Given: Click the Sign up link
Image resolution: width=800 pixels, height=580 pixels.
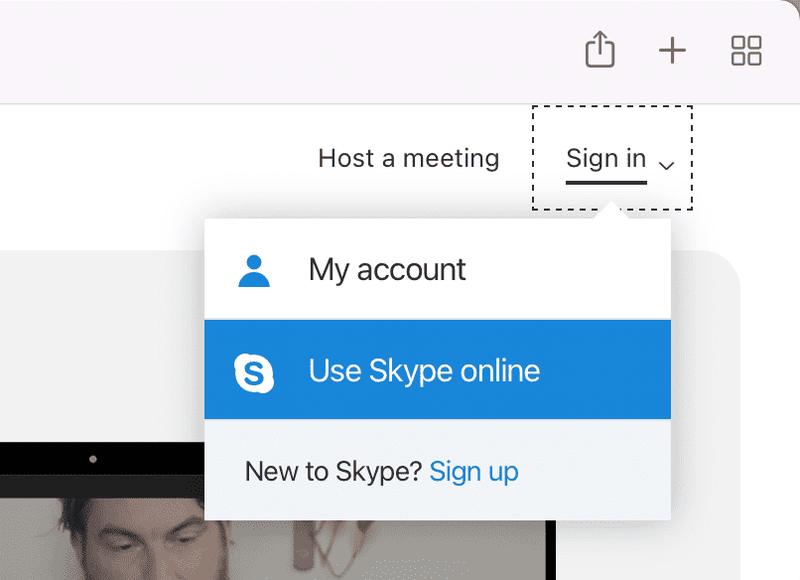Looking at the screenshot, I should pyautogui.click(x=473, y=471).
